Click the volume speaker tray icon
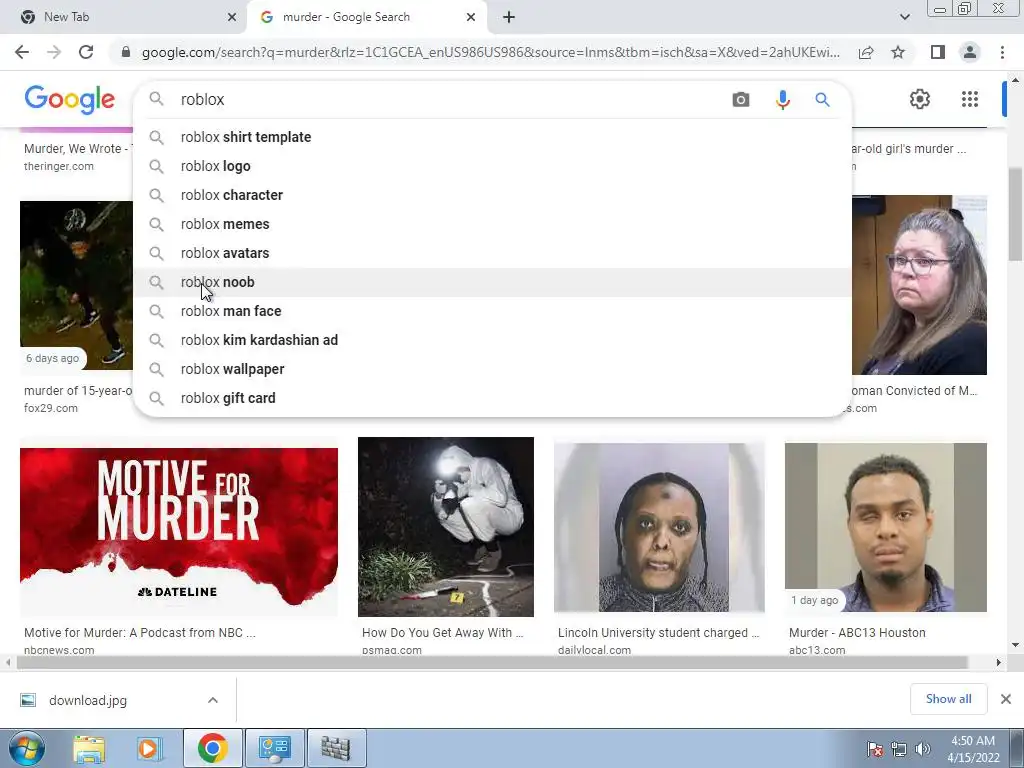This screenshot has height=768, width=1024. [923, 749]
